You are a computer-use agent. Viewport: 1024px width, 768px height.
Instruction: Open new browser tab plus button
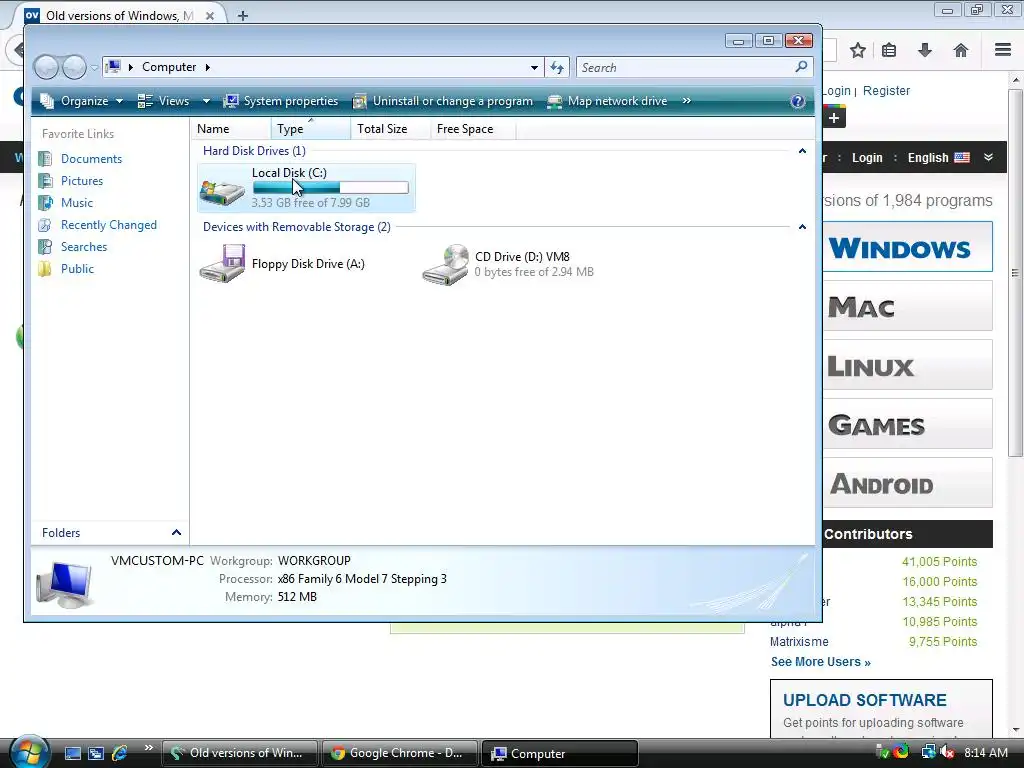point(243,16)
